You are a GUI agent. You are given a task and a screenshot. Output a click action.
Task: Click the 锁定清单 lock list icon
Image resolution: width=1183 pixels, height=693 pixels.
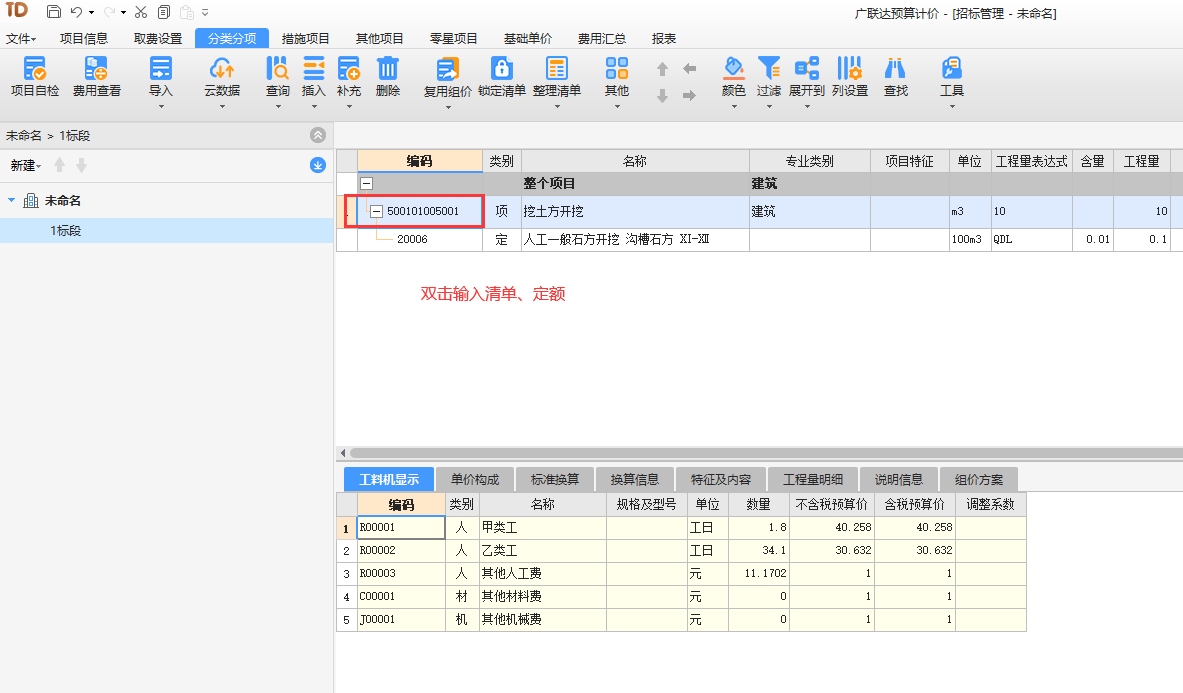(501, 78)
